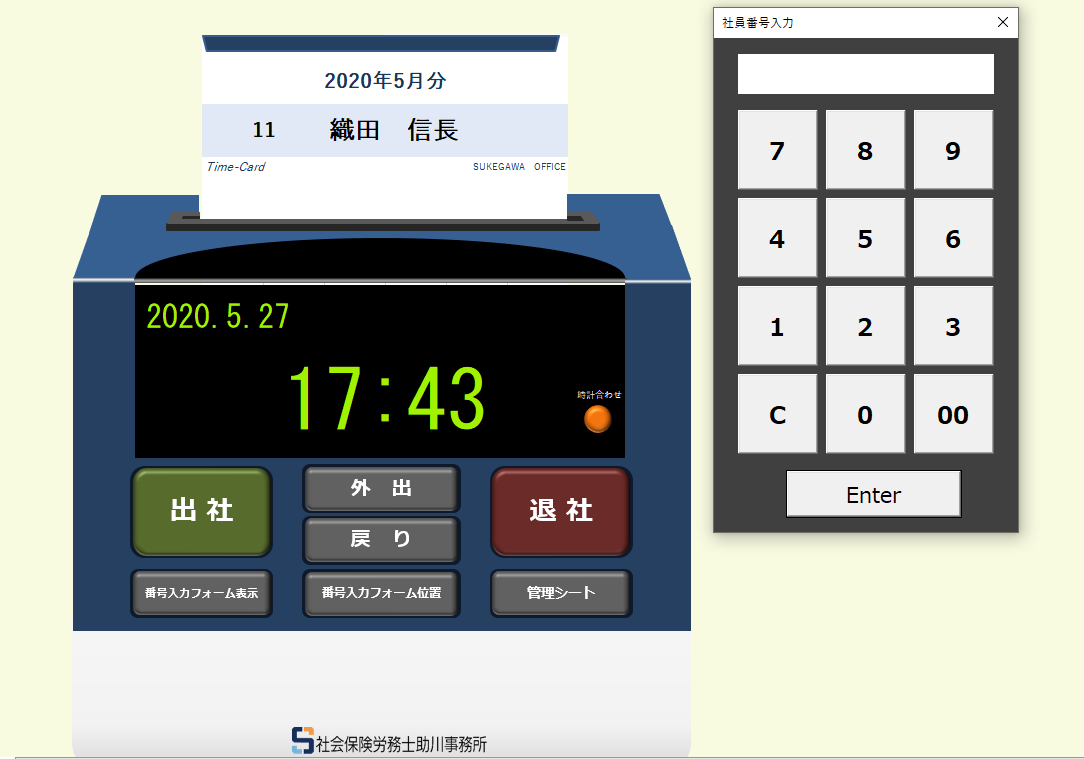Click the 番号入力フォーム位置 button

[381, 593]
